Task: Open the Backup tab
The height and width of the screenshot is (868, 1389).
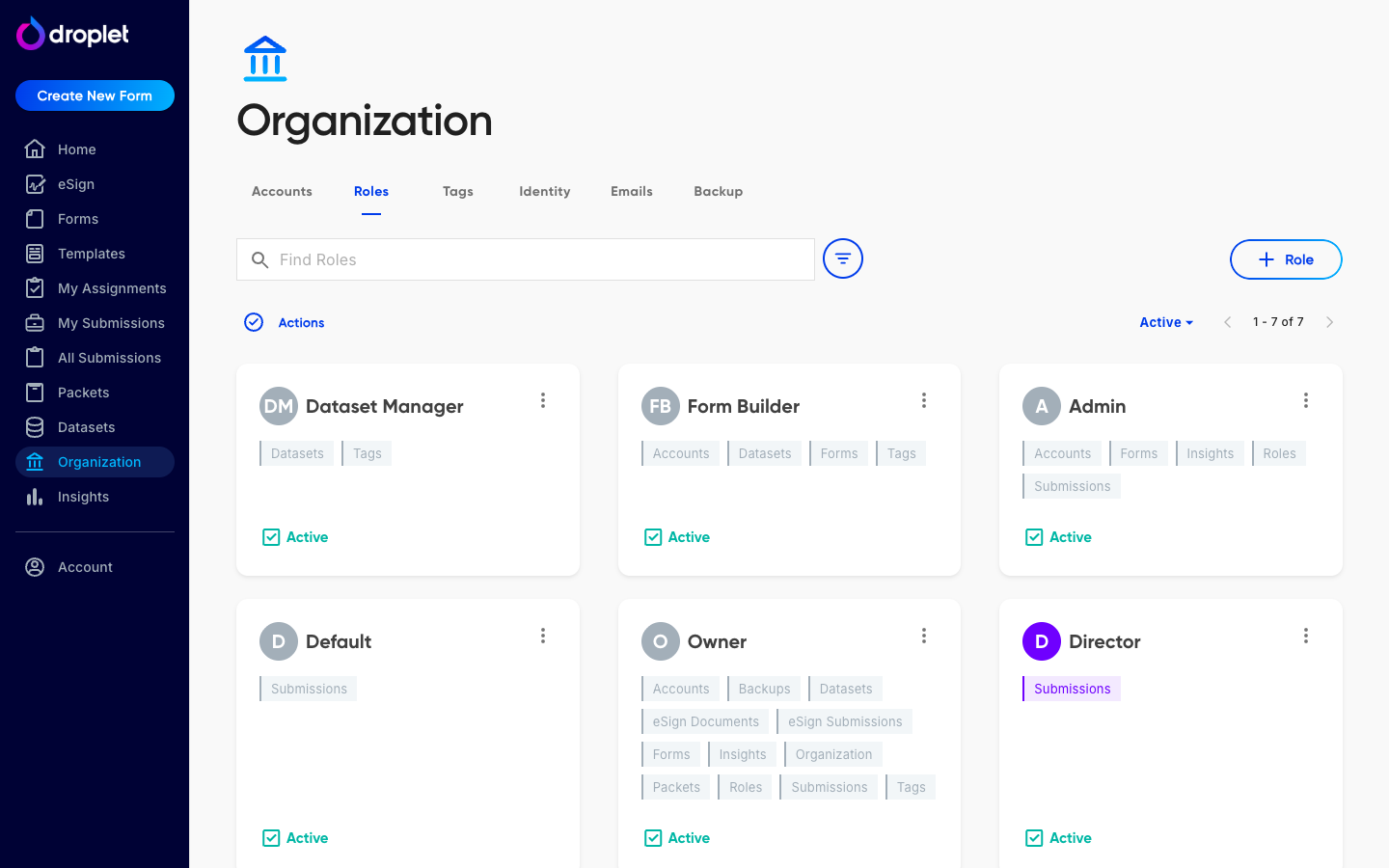Action: 719,191
